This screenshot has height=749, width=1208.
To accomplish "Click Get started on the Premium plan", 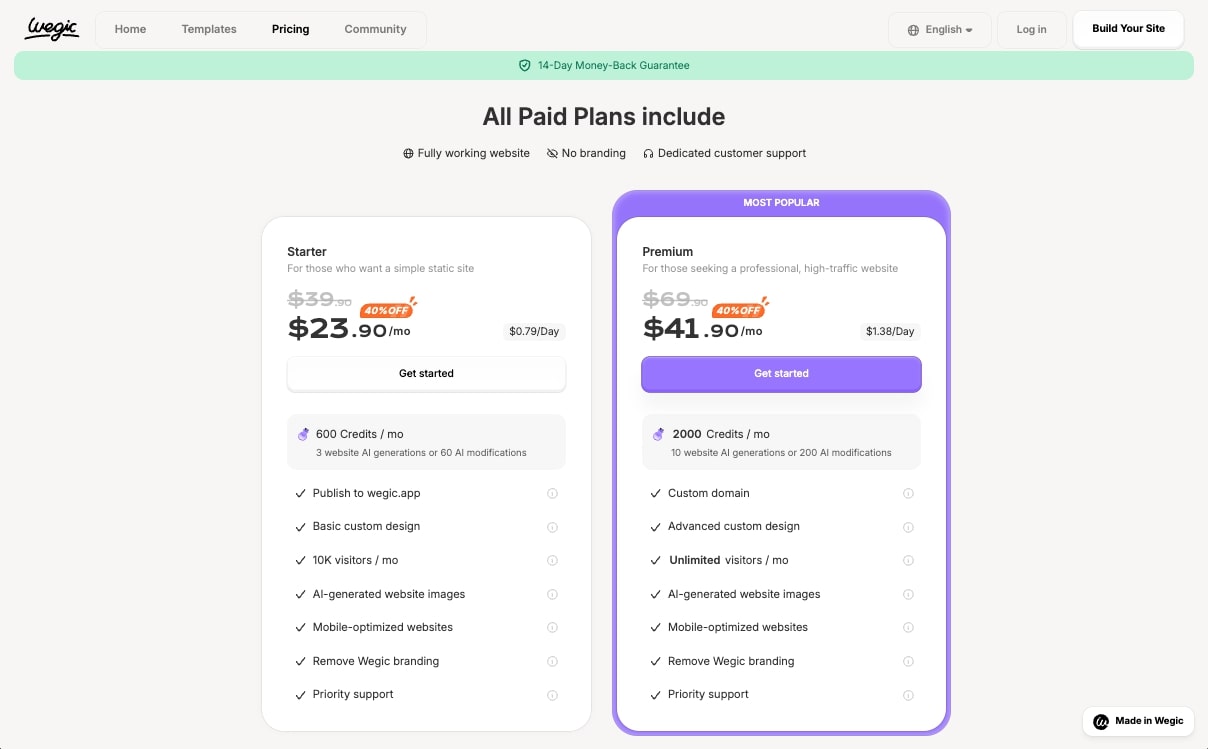I will [x=781, y=373].
